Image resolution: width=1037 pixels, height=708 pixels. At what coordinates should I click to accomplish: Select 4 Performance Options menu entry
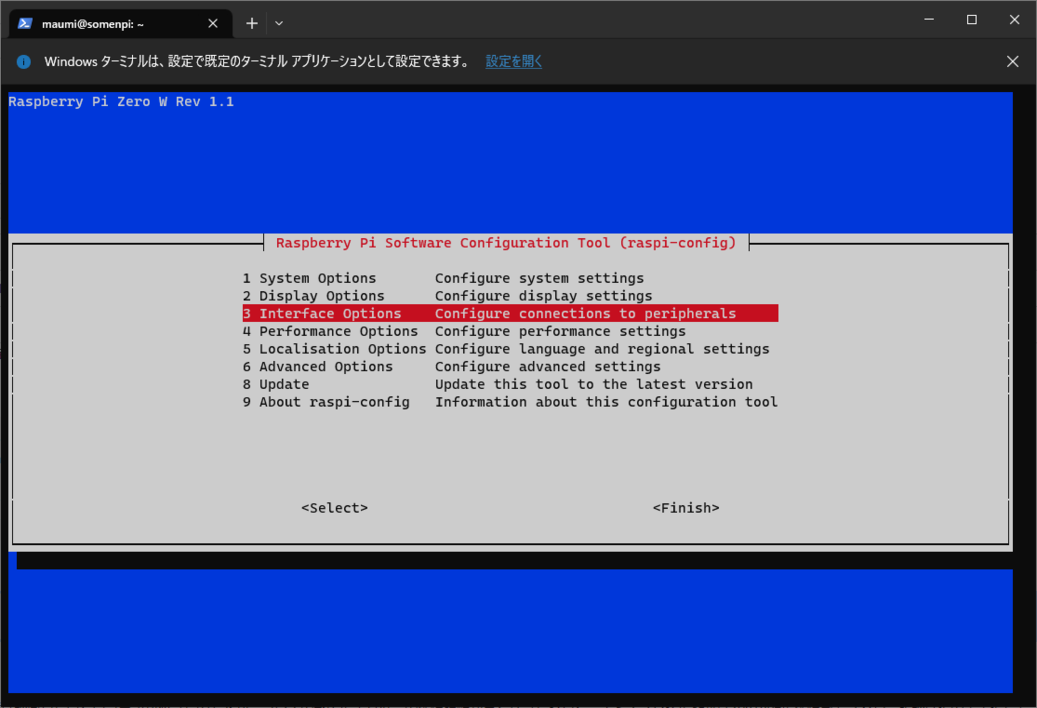[x=510, y=331]
